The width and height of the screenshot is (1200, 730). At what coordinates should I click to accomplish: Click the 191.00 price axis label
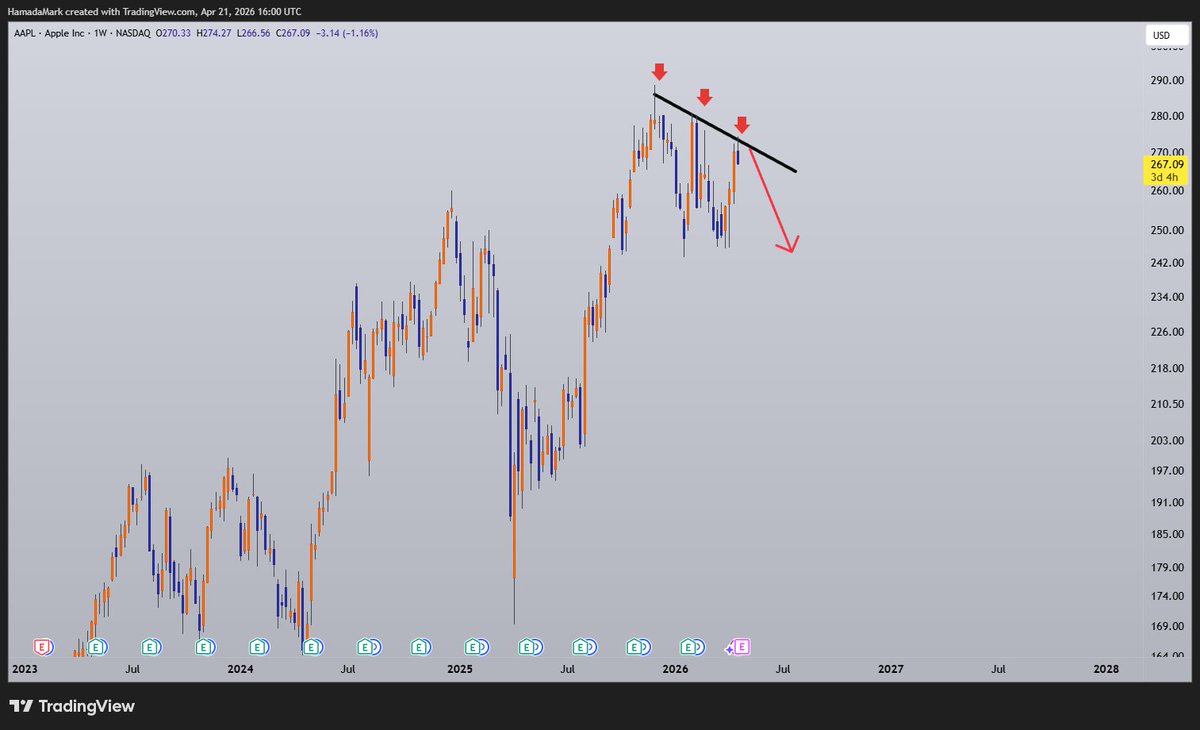(1167, 502)
